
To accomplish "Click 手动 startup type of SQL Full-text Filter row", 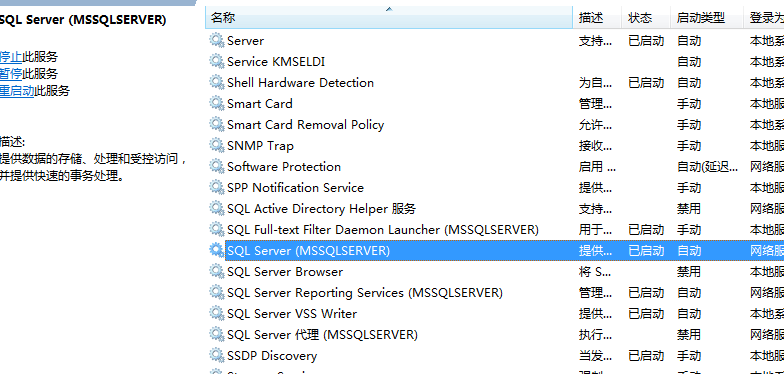I will 689,230.
